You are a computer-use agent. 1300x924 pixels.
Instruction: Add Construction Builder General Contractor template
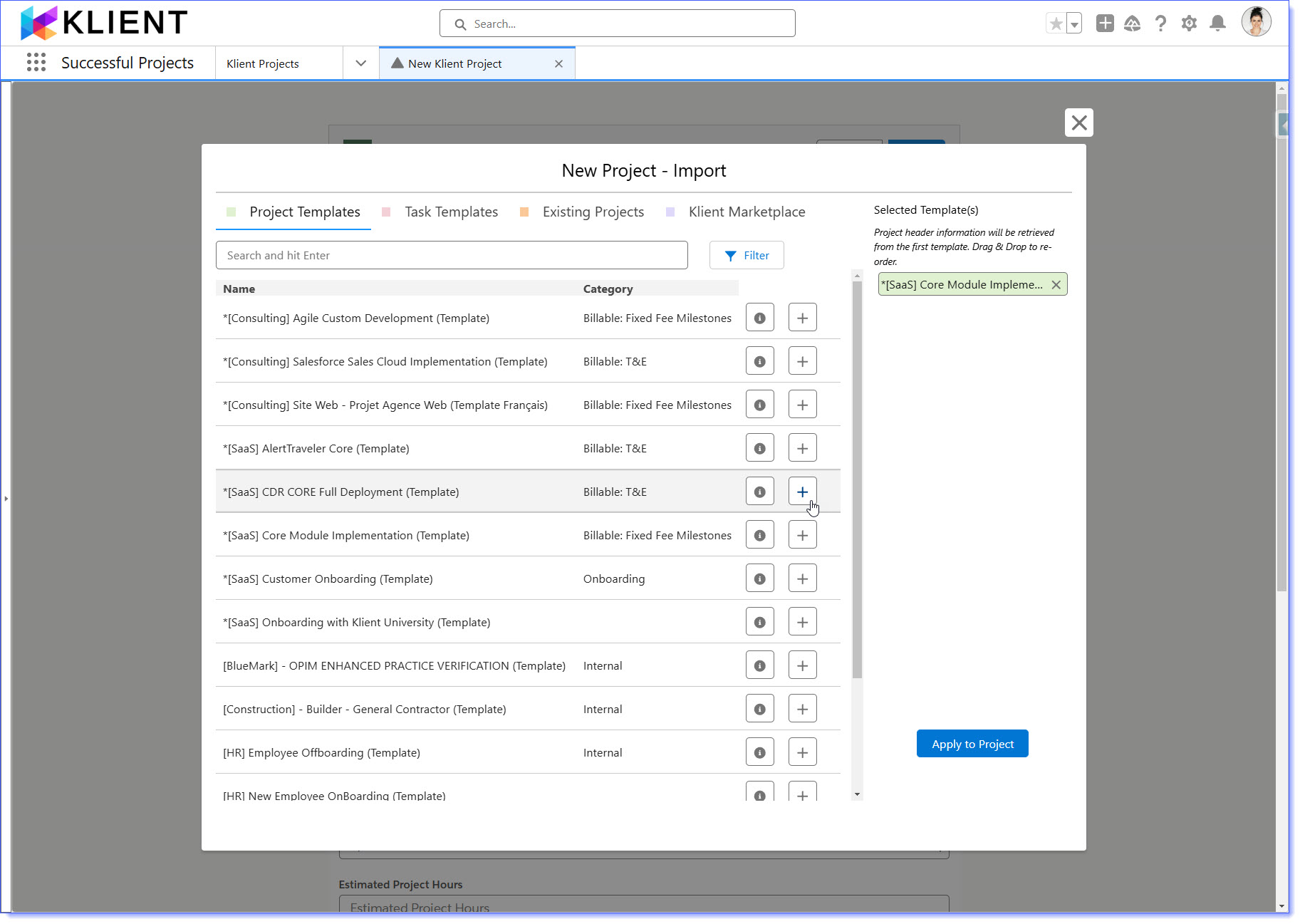tap(802, 709)
